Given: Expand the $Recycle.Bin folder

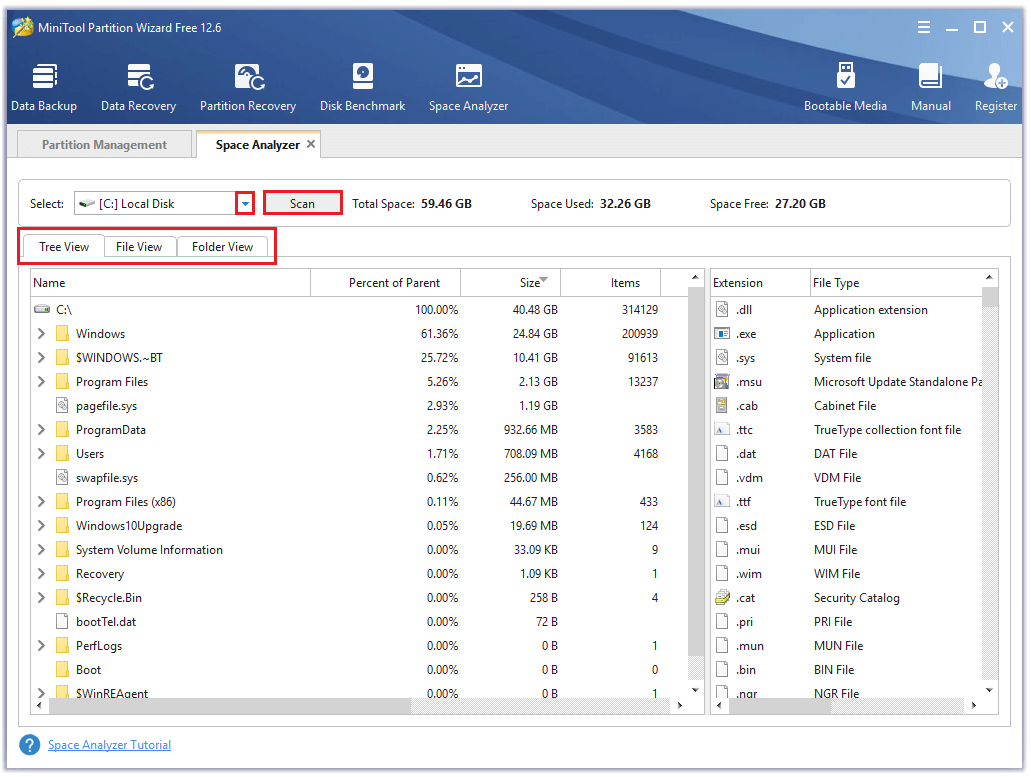Looking at the screenshot, I should pyautogui.click(x=41, y=598).
